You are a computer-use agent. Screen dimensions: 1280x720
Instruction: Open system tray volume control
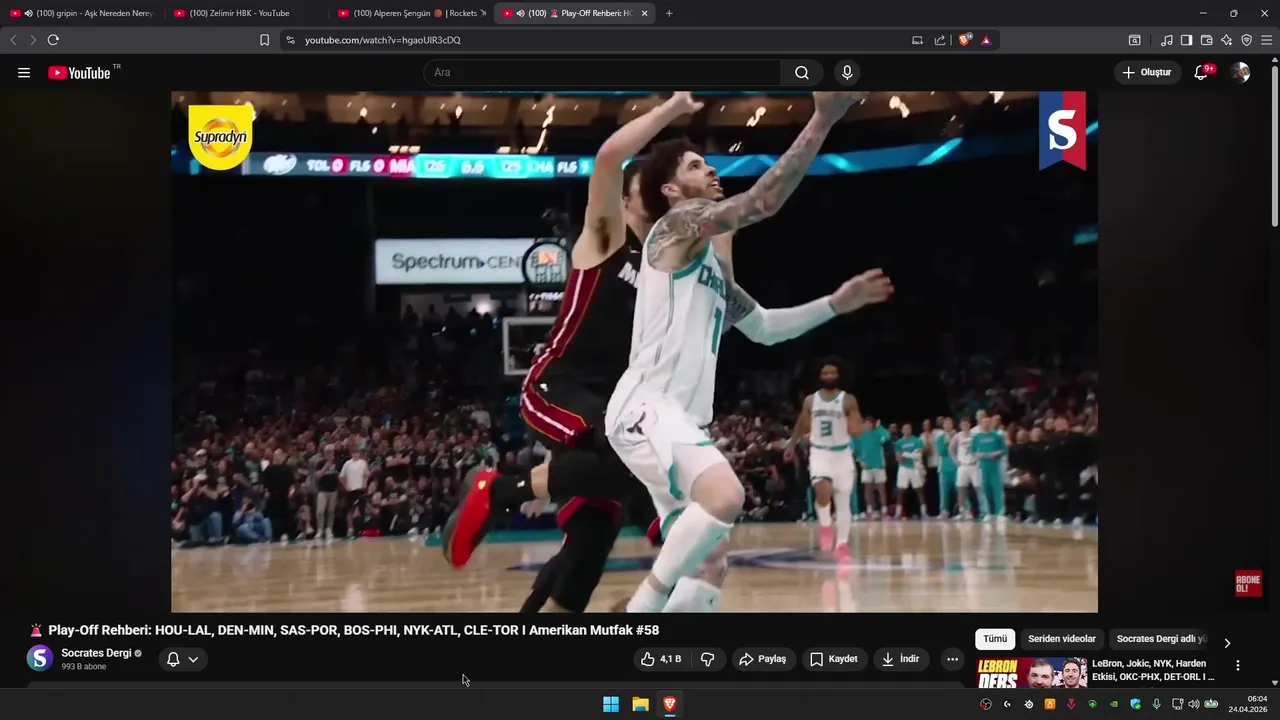(1193, 704)
